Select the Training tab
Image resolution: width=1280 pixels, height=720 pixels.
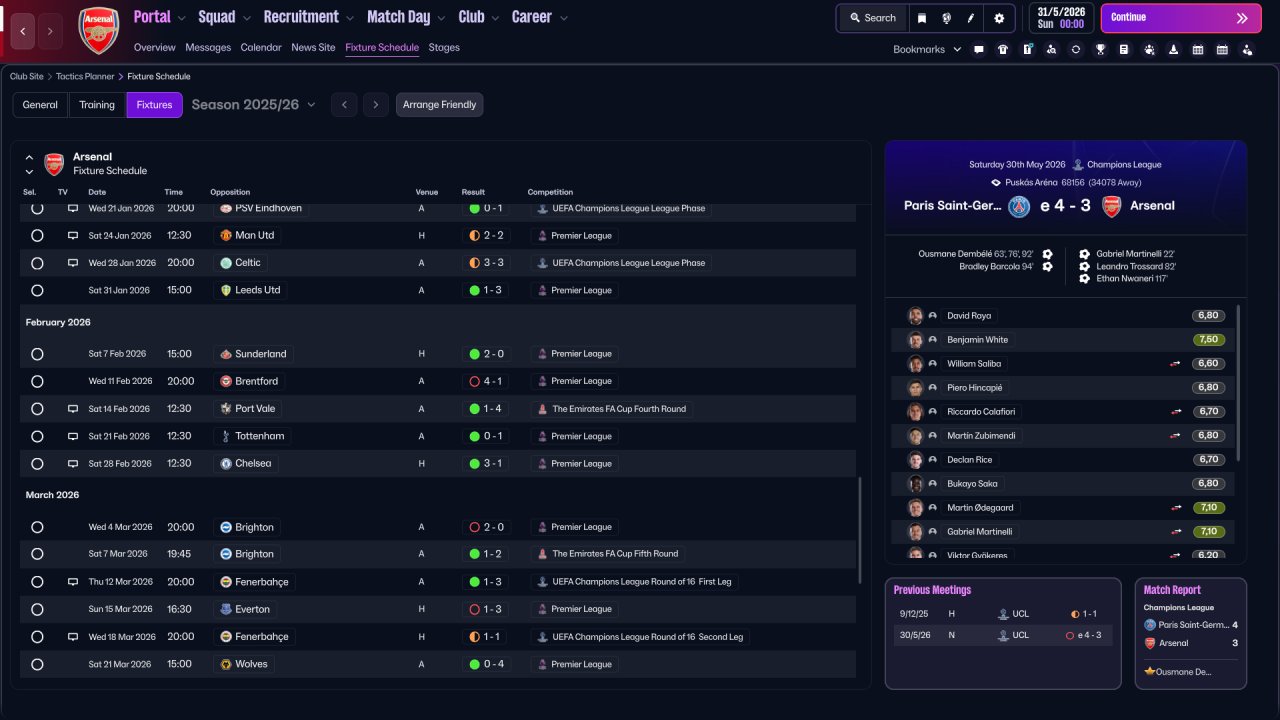pos(97,105)
